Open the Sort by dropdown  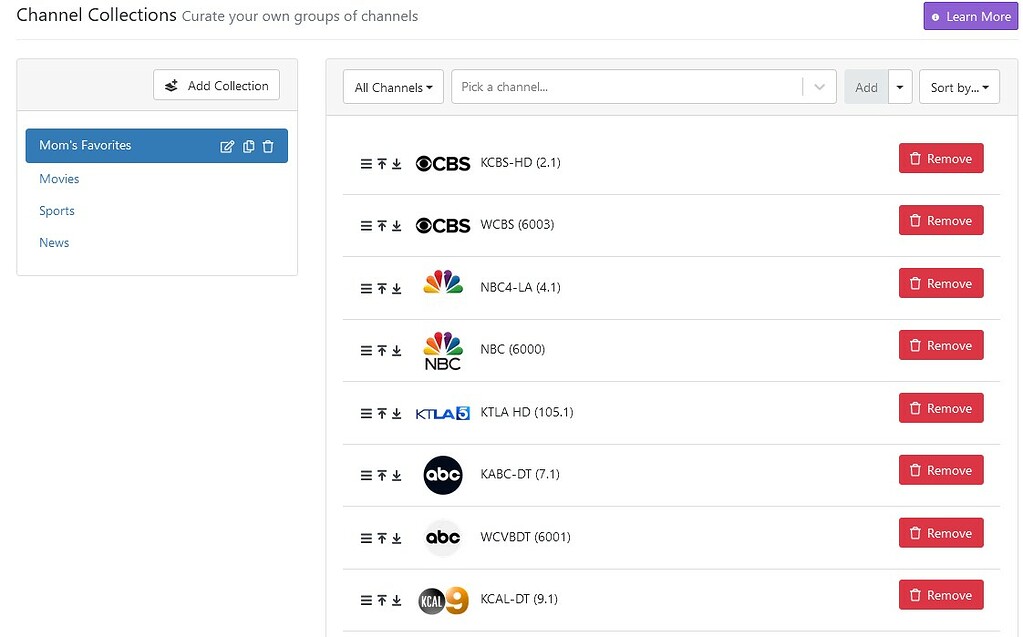[x=958, y=87]
